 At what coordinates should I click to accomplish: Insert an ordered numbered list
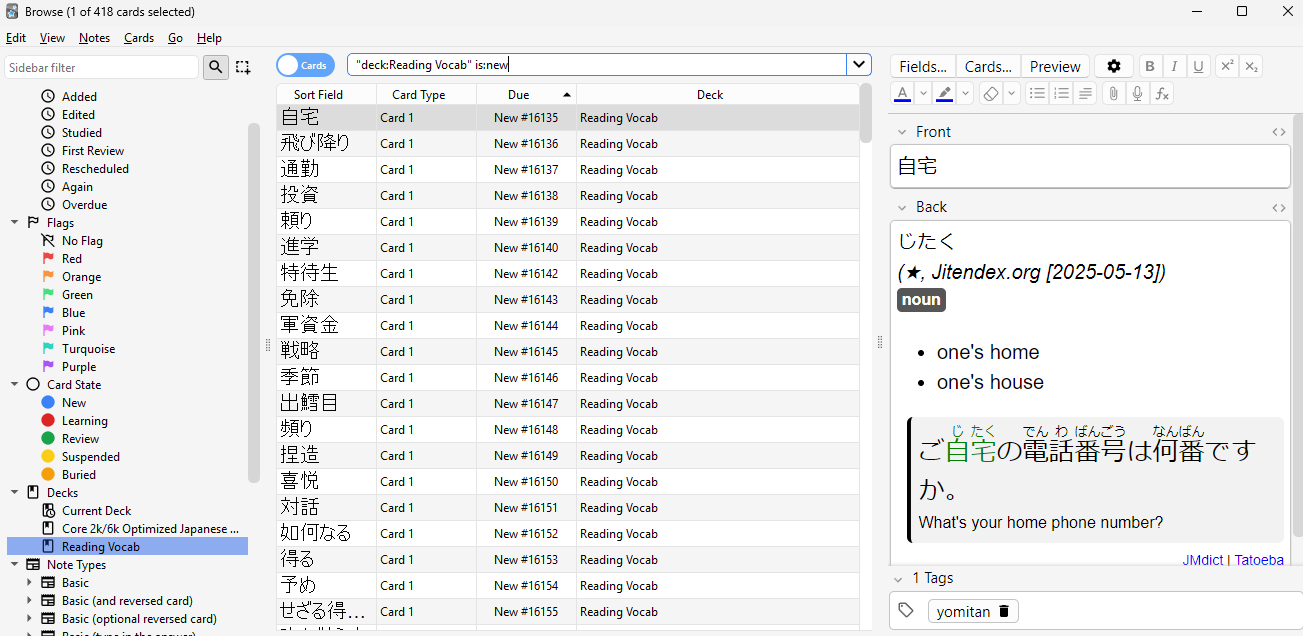pyautogui.click(x=1062, y=93)
